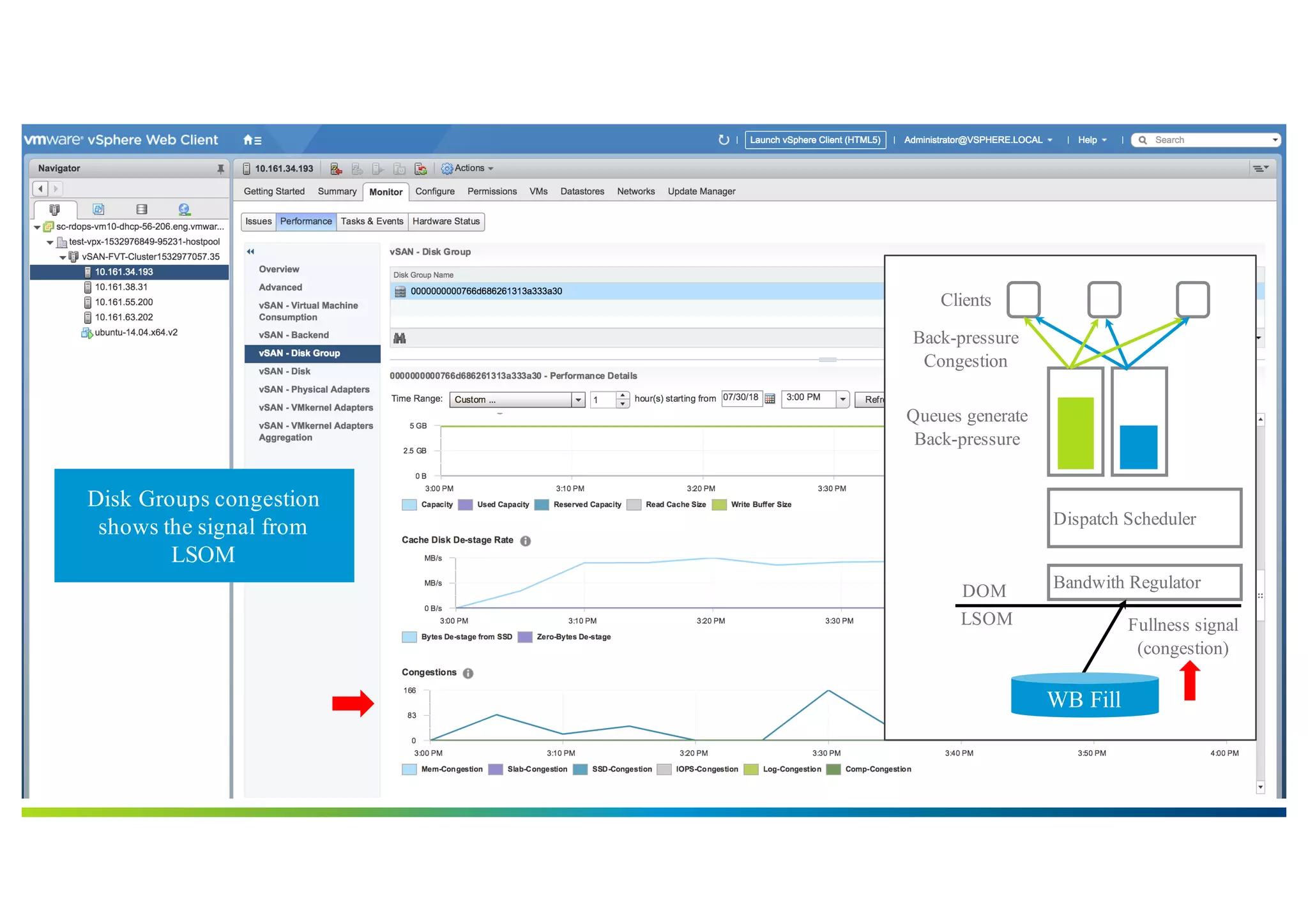The image size is (1308, 924).
Task: Click the Refresh button beside time range
Action: 871,400
